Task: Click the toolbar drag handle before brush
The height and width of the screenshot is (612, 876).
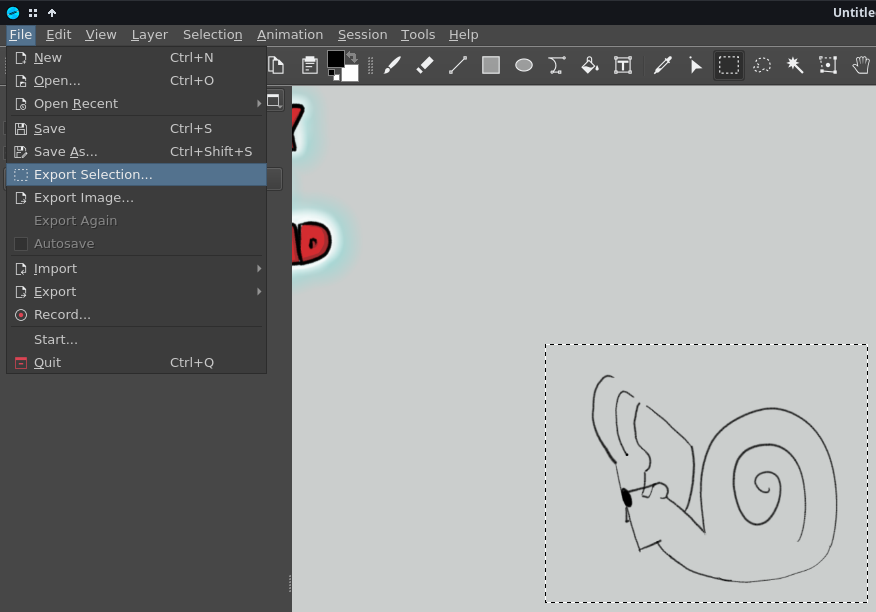Action: pyautogui.click(x=370, y=66)
